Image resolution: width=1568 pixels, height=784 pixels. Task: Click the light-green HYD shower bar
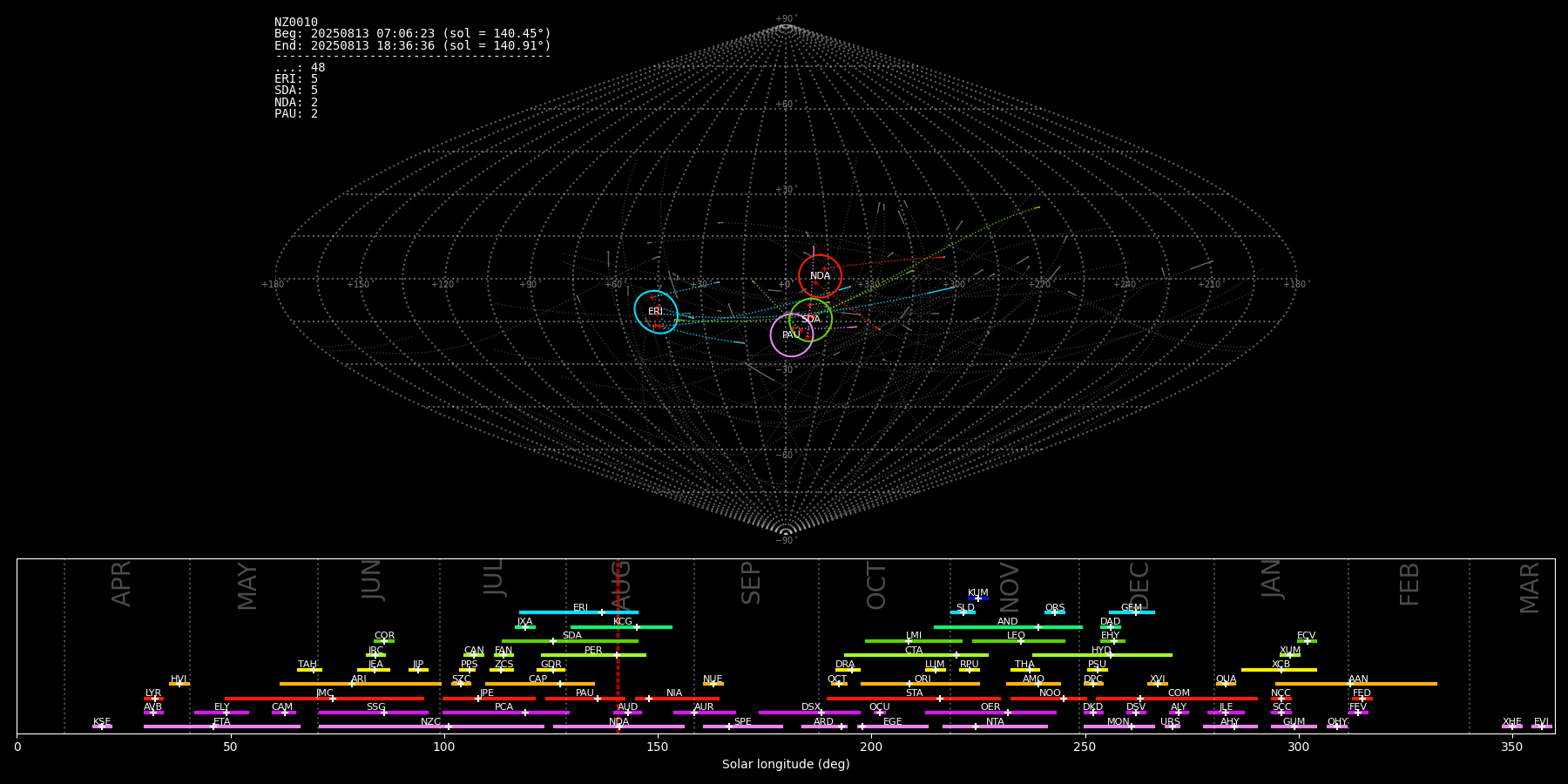[1102, 655]
